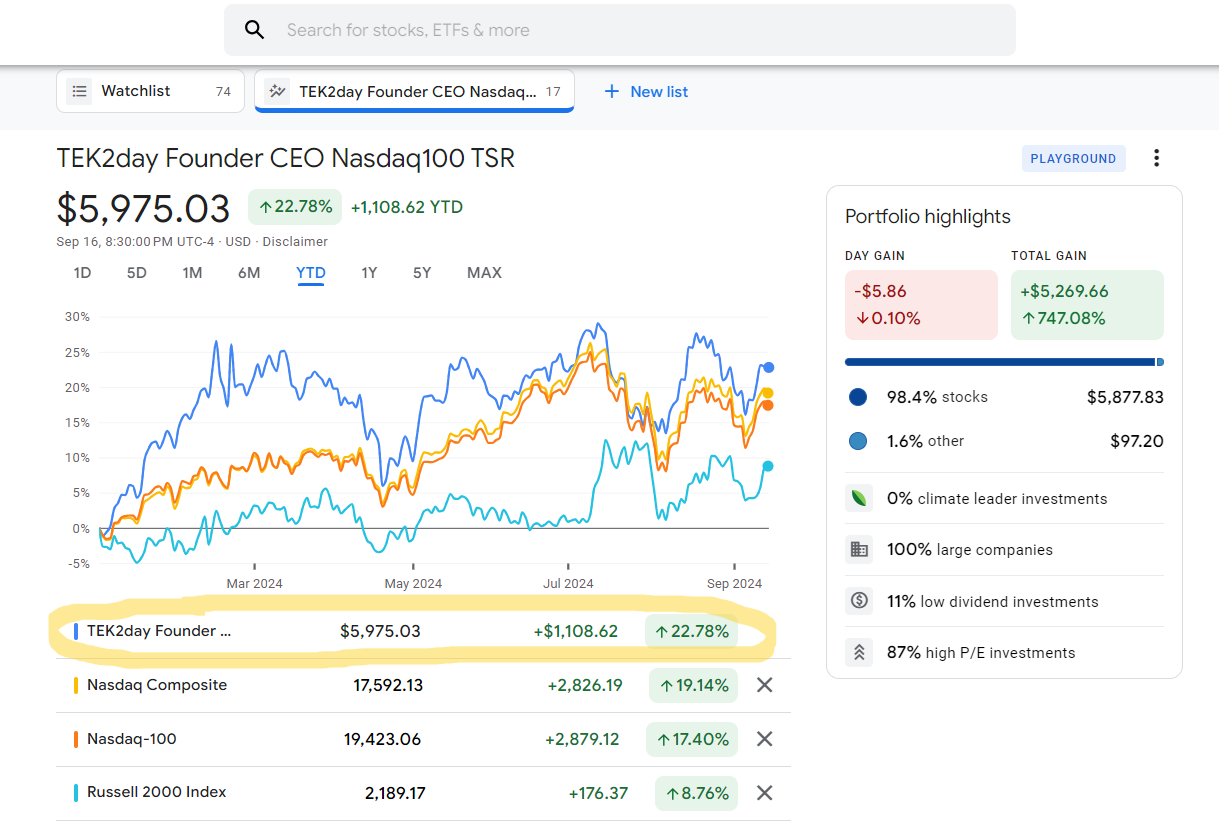Switch chart range to 5D
This screenshot has width=1219, height=833.
(137, 273)
